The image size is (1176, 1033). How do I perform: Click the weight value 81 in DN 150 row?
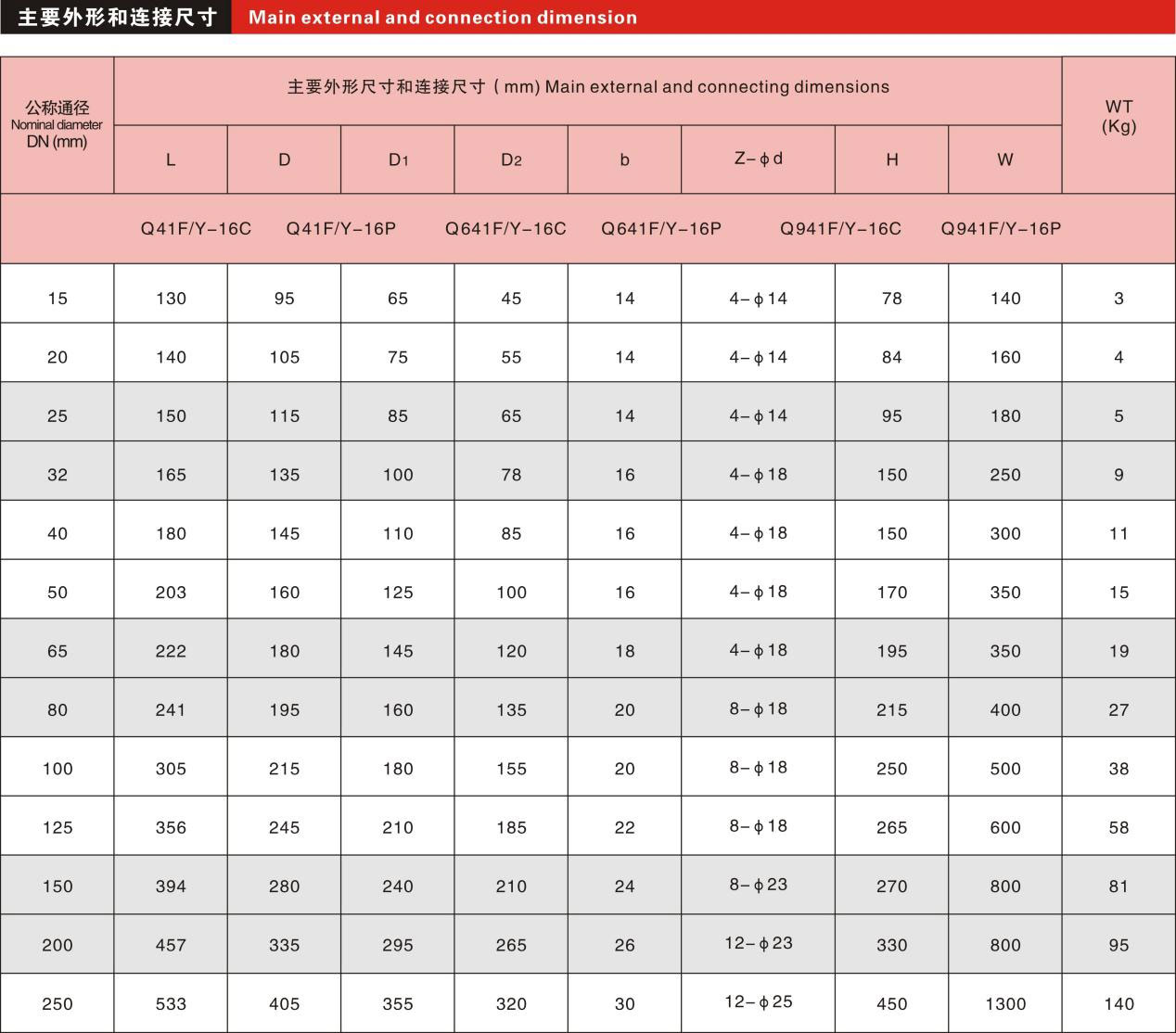(1118, 886)
